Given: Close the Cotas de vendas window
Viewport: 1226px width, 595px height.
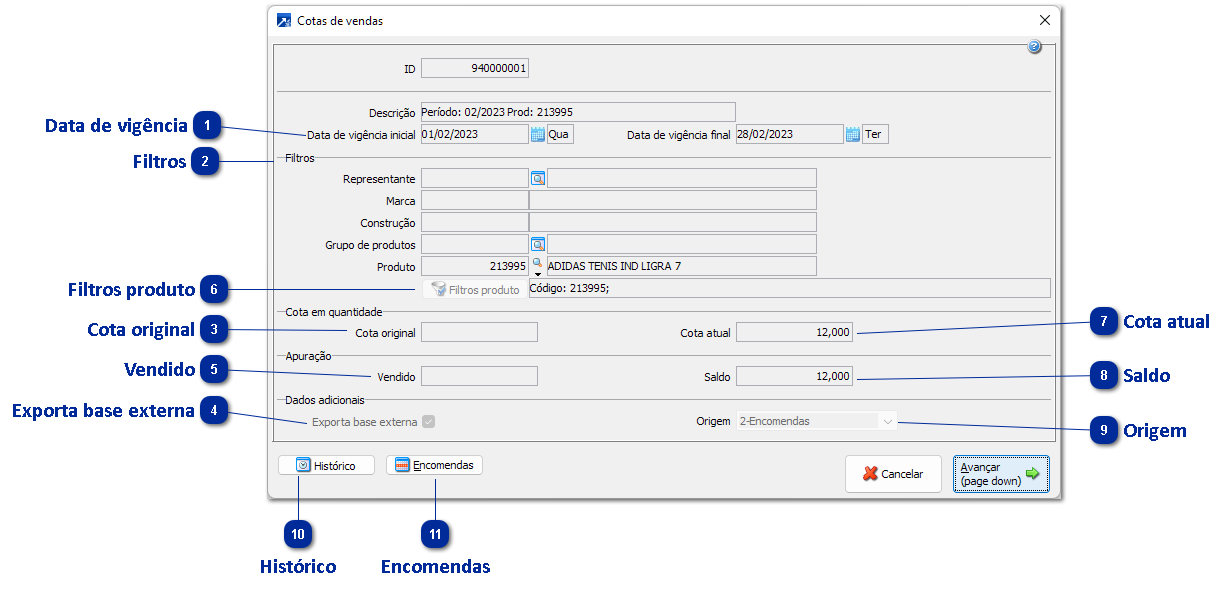Looking at the screenshot, I should [1045, 20].
